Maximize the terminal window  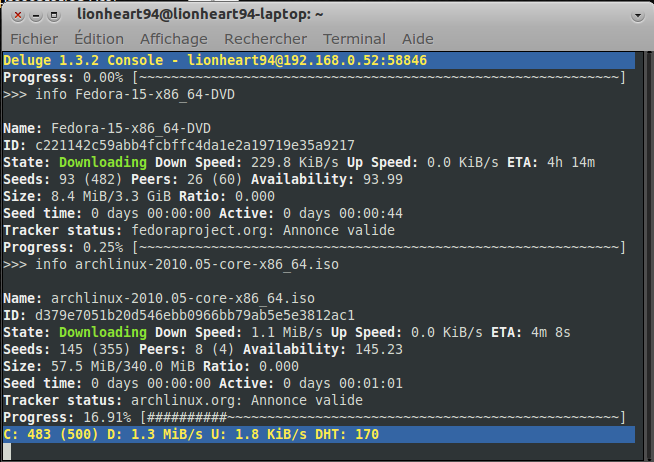(54, 15)
